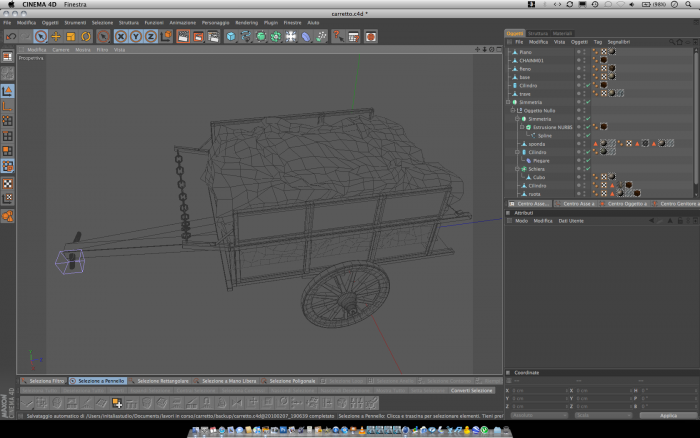Viewport: 700px width, 438px height.
Task: Add a Cube primitive object
Action: point(230,37)
